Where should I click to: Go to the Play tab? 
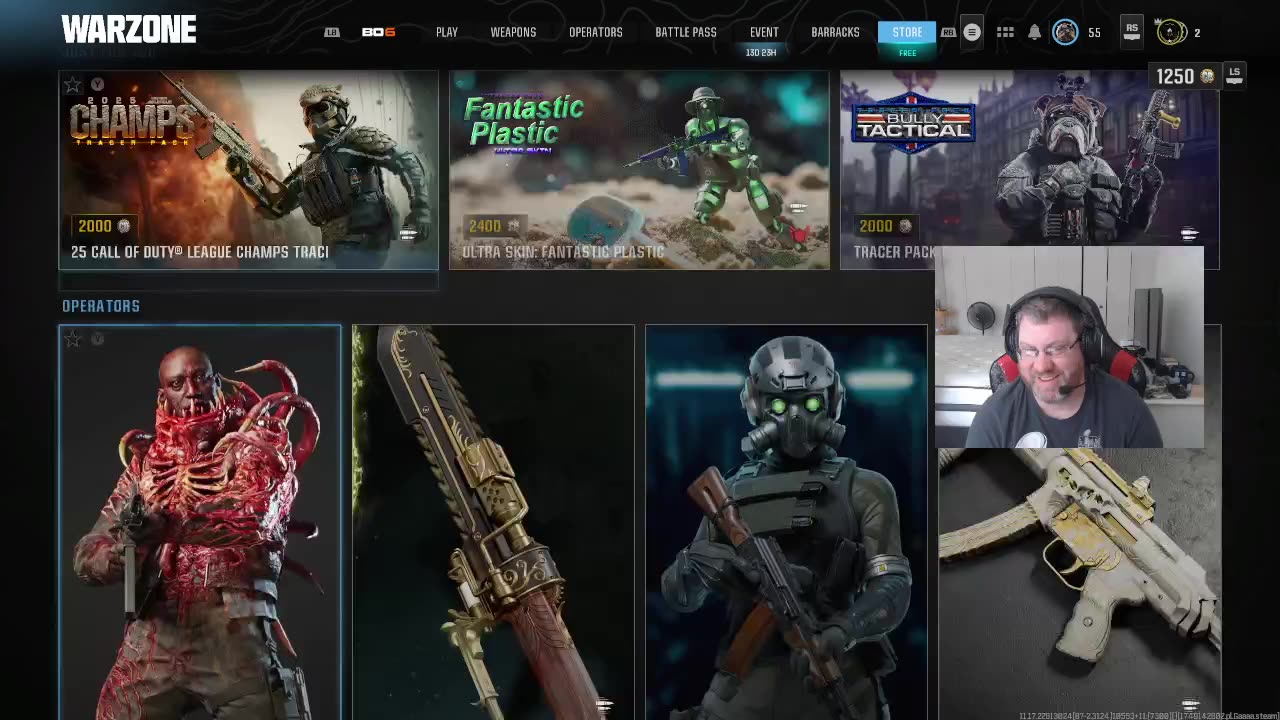tap(447, 32)
